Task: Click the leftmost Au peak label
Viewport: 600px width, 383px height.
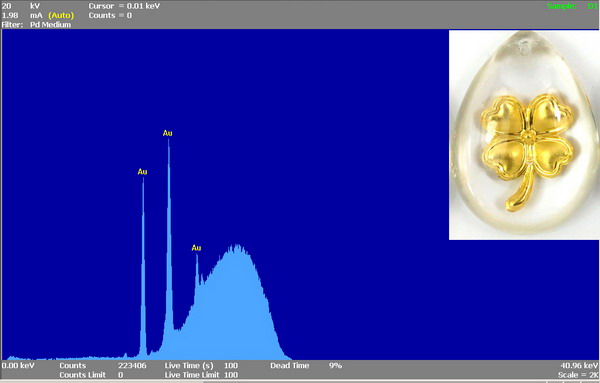Action: pyautogui.click(x=142, y=172)
